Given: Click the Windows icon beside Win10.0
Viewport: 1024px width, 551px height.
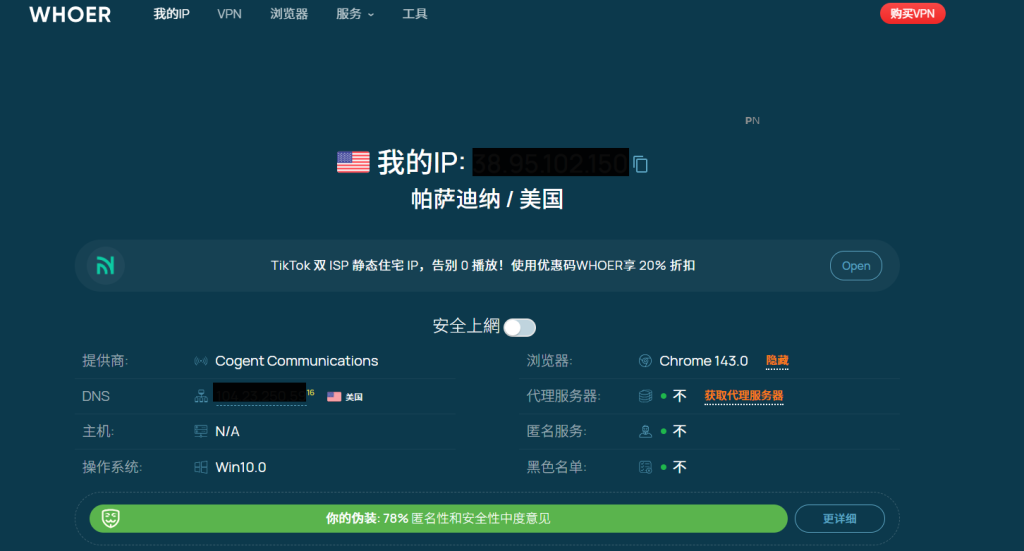Looking at the screenshot, I should [200, 467].
